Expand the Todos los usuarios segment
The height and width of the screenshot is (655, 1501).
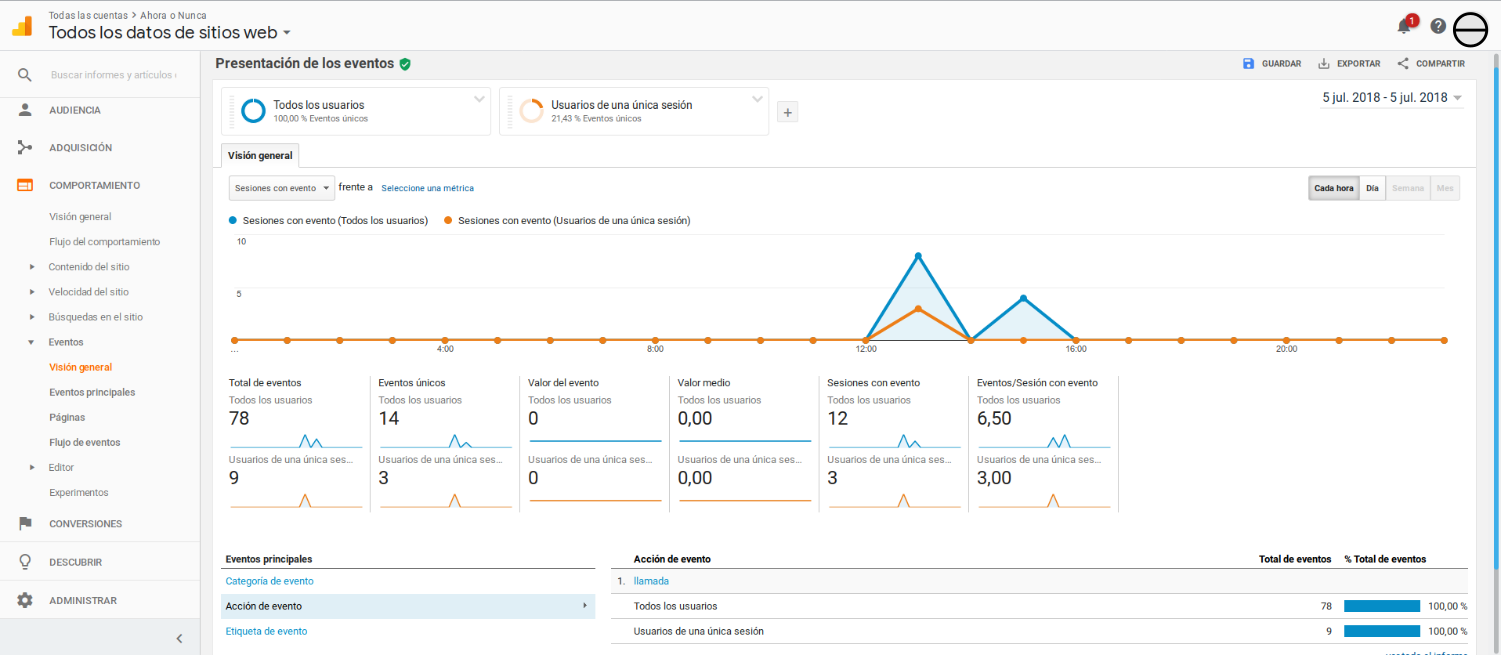(x=479, y=99)
